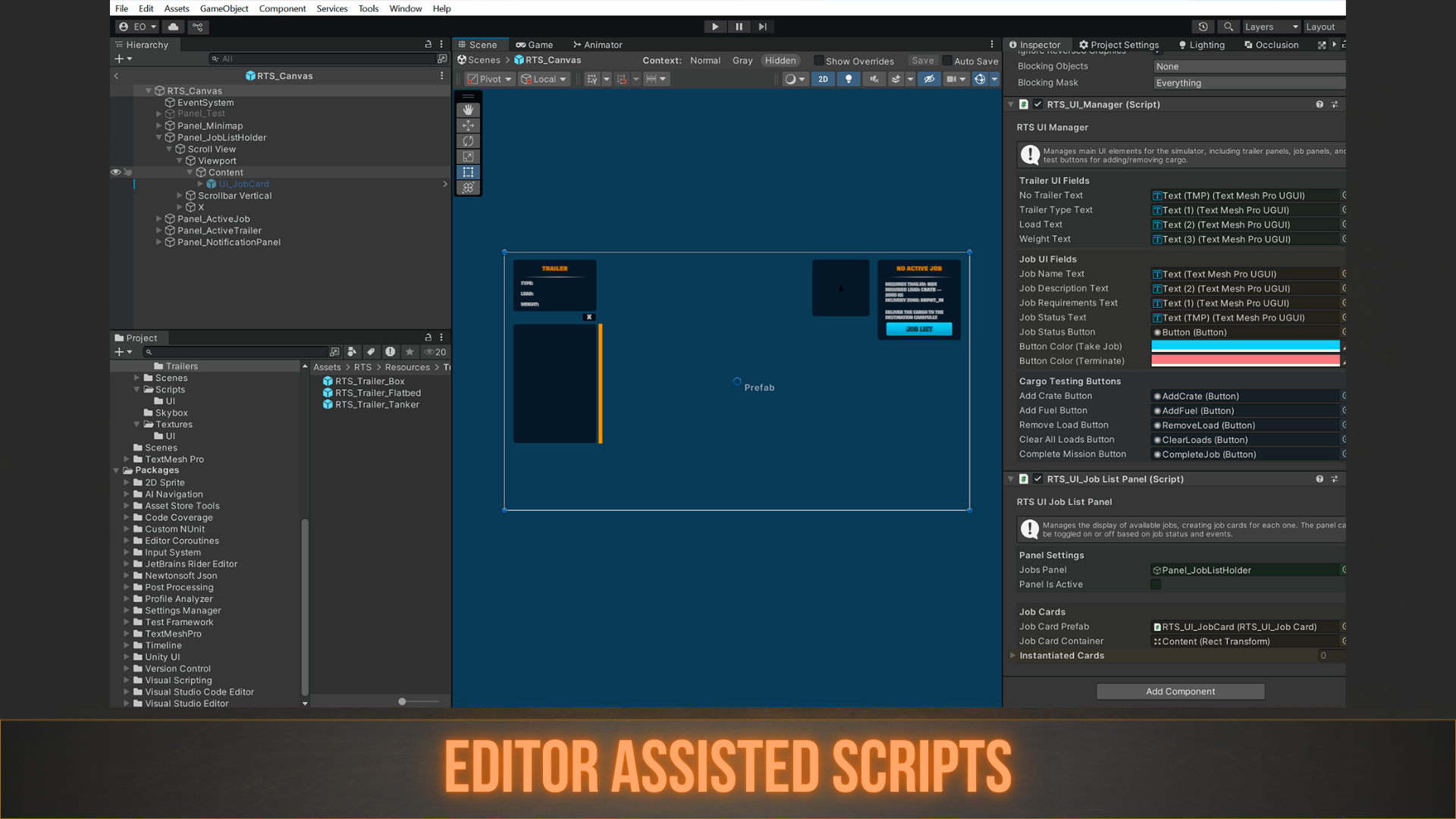Open the GameObject menu
The width and height of the screenshot is (1456, 819).
[x=224, y=8]
